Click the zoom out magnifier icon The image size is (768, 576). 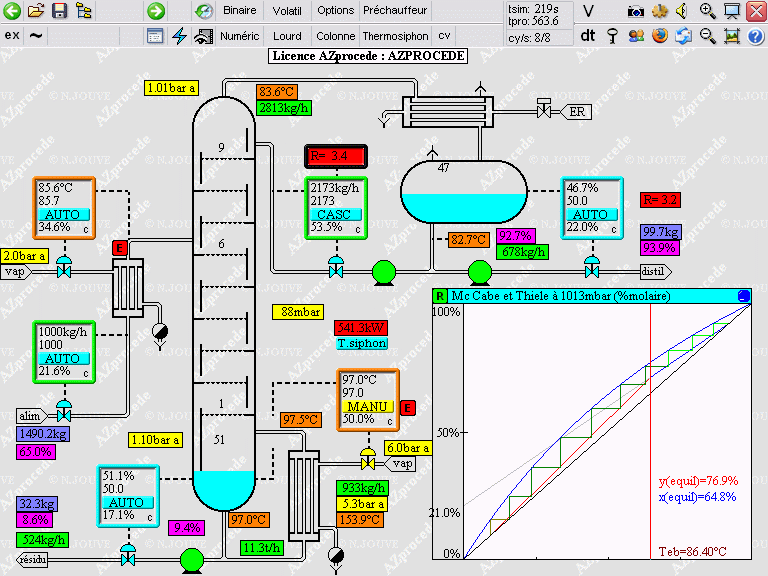[708, 36]
